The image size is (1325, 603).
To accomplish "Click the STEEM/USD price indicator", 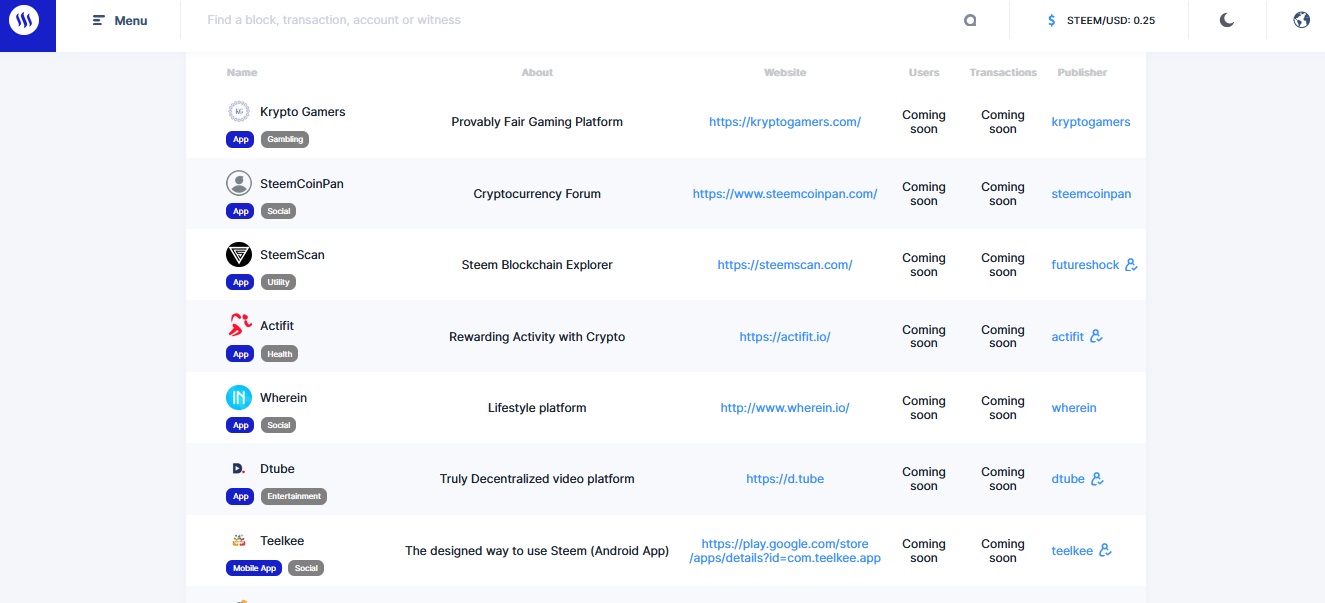I will [1101, 20].
